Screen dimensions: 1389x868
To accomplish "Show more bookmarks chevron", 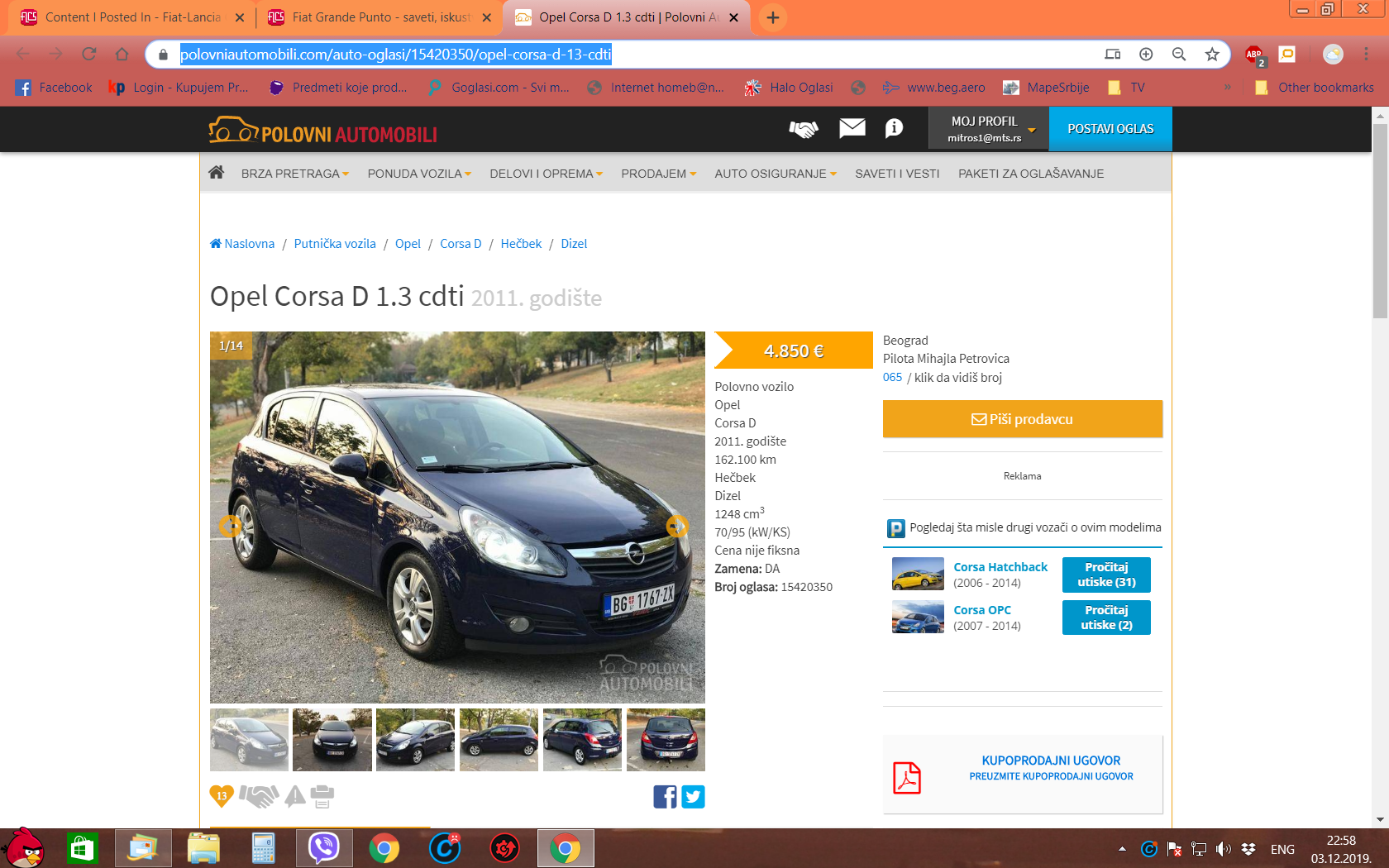I will (1228, 87).
